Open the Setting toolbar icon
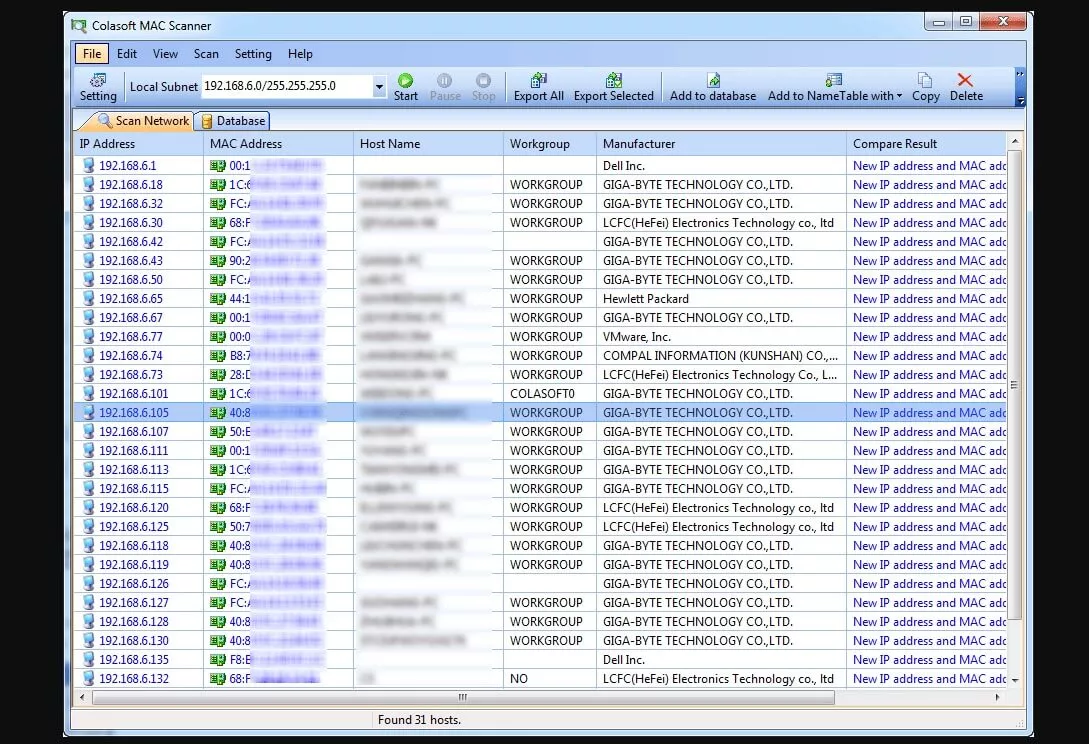This screenshot has height=744, width=1089. pyautogui.click(x=98, y=88)
